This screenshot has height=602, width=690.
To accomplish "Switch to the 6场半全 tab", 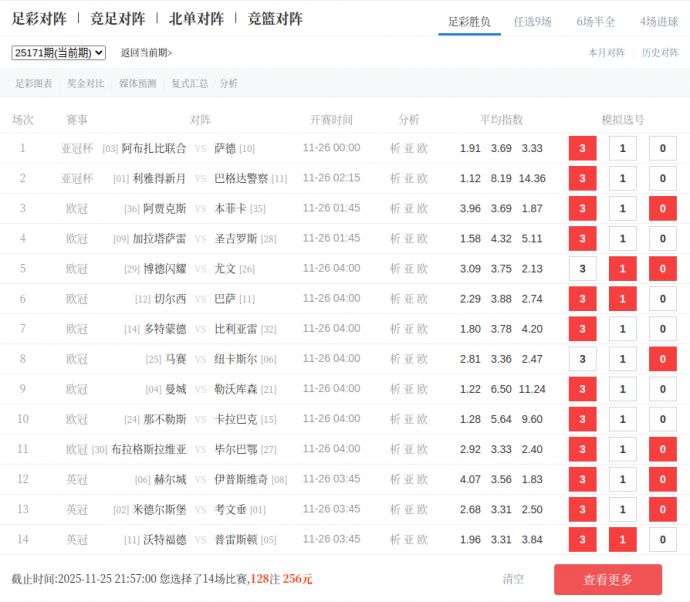I will 595,21.
